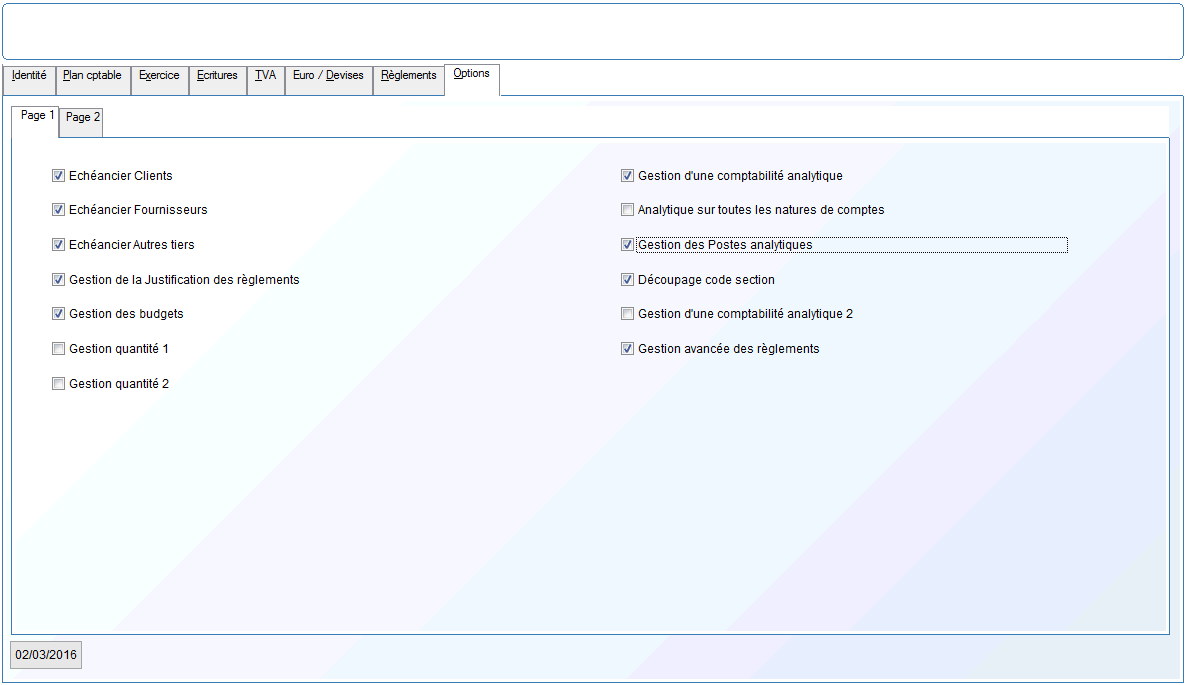Toggle Echéancier Fournisseurs option

point(58,210)
